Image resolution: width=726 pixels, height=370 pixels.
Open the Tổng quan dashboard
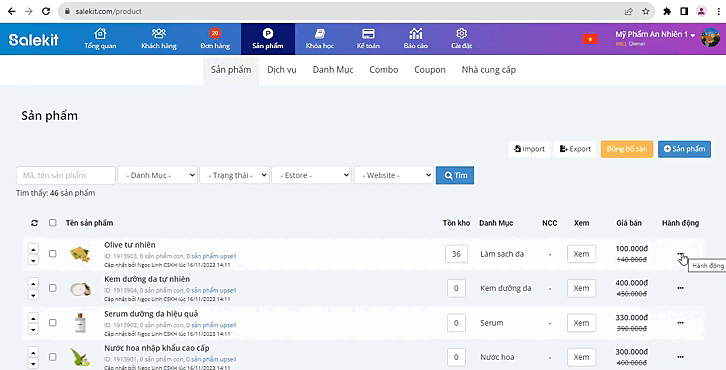coord(100,39)
